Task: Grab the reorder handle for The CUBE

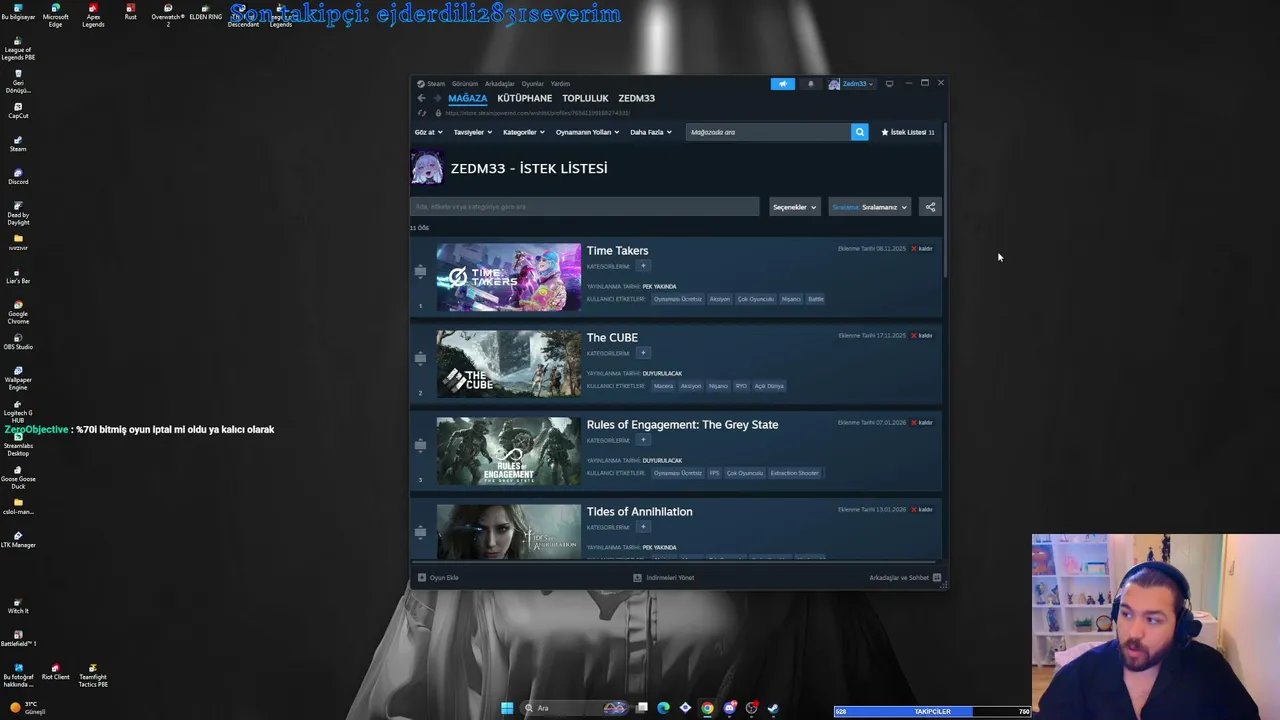Action: [420, 358]
